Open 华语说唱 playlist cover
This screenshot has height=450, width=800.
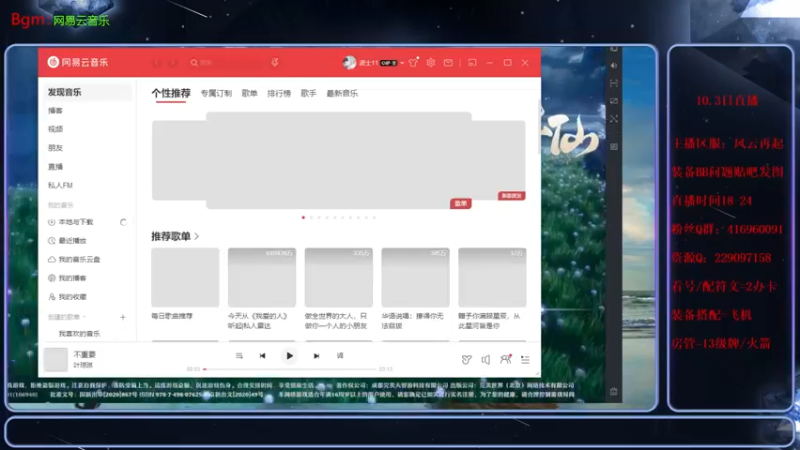pos(415,277)
